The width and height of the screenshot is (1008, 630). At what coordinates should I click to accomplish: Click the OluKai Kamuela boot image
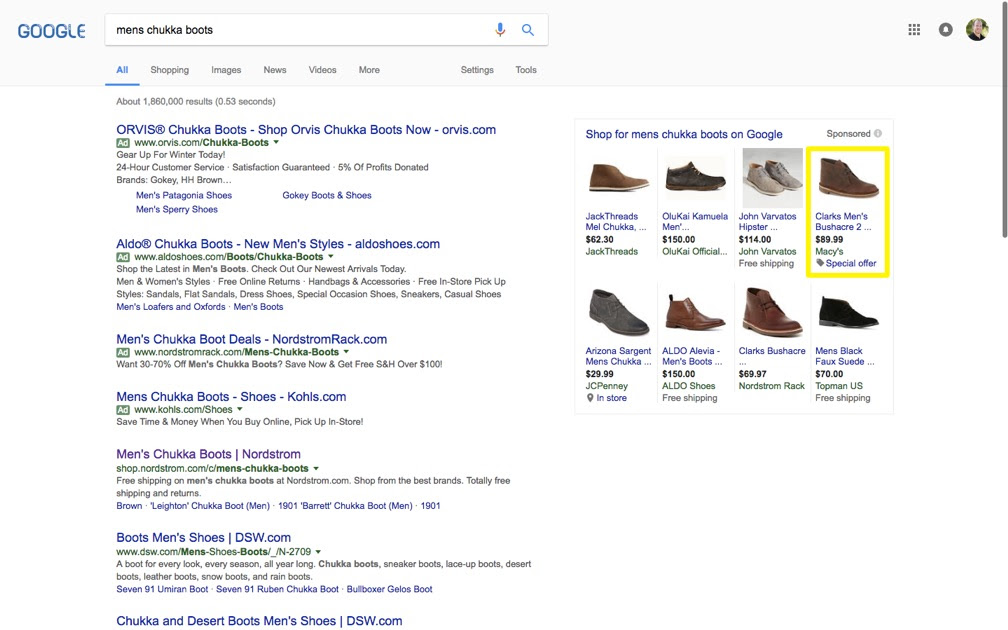coord(696,177)
